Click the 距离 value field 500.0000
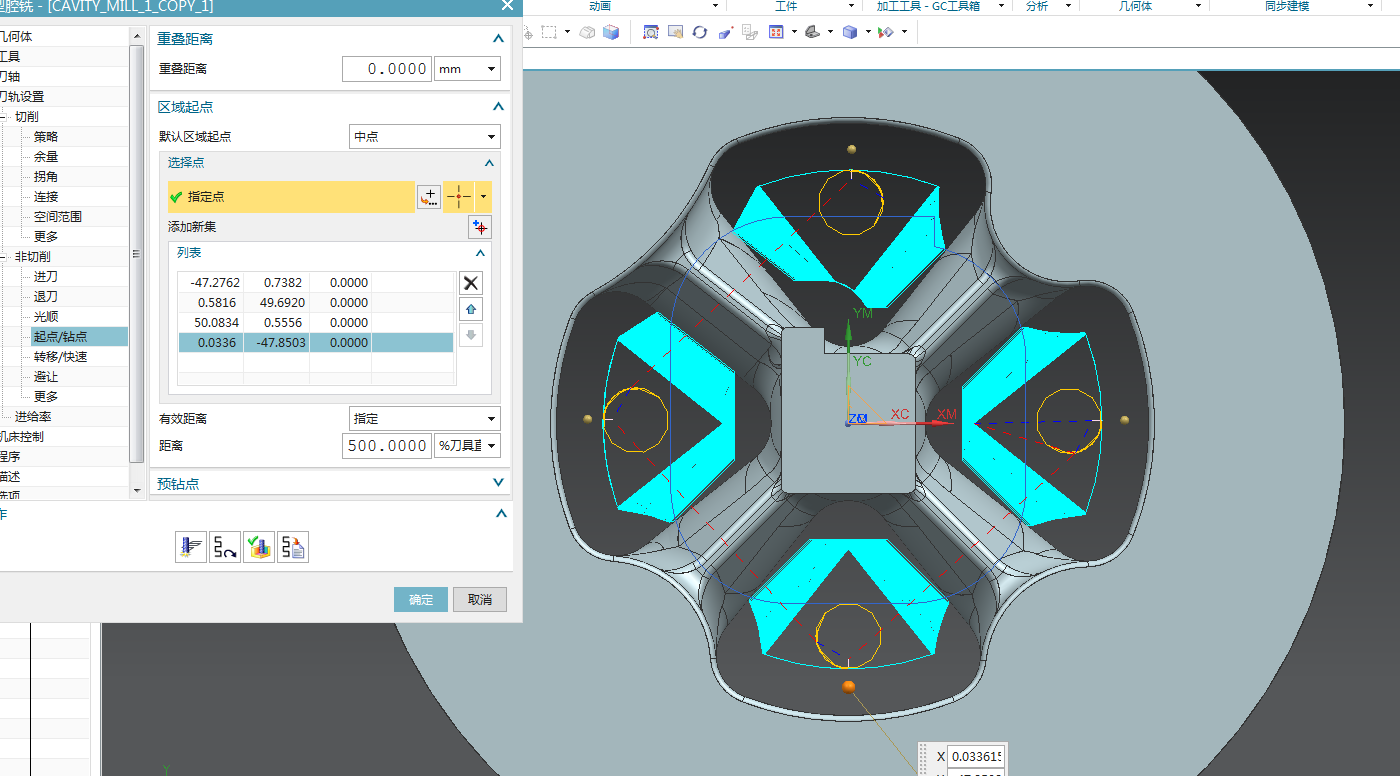 point(387,446)
